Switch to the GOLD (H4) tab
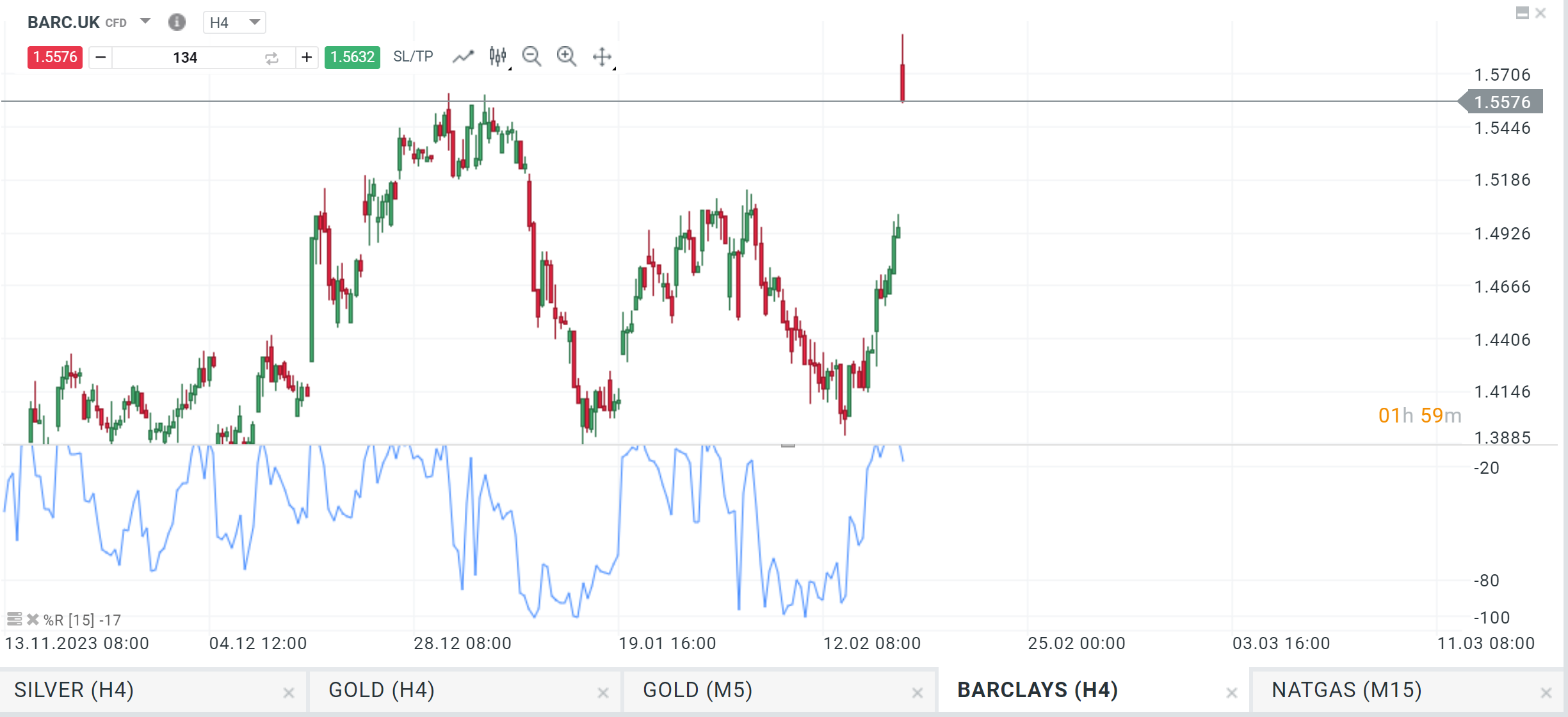 click(382, 690)
